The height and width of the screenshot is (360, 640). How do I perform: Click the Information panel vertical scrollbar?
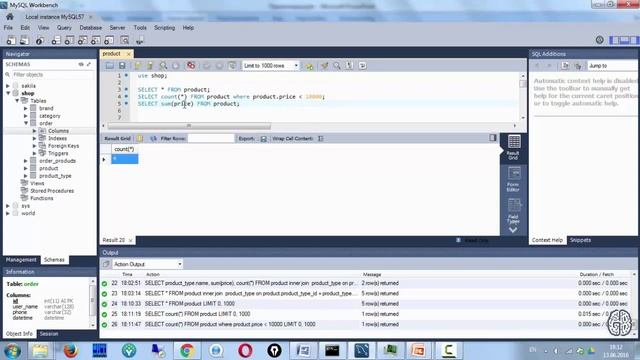(x=93, y=302)
